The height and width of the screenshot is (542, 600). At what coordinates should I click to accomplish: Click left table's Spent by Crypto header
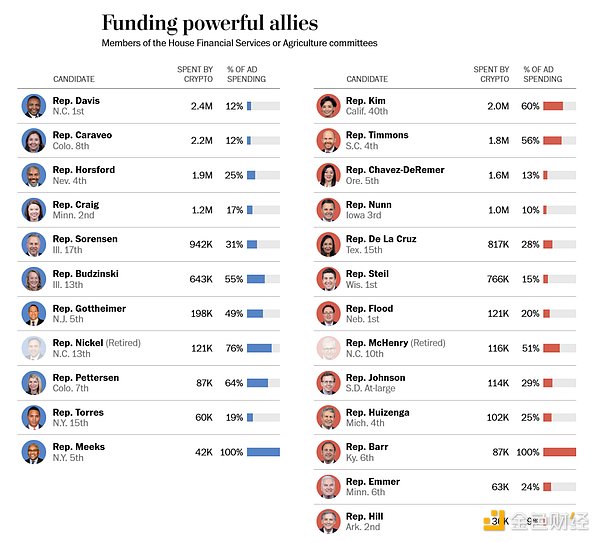194,74
